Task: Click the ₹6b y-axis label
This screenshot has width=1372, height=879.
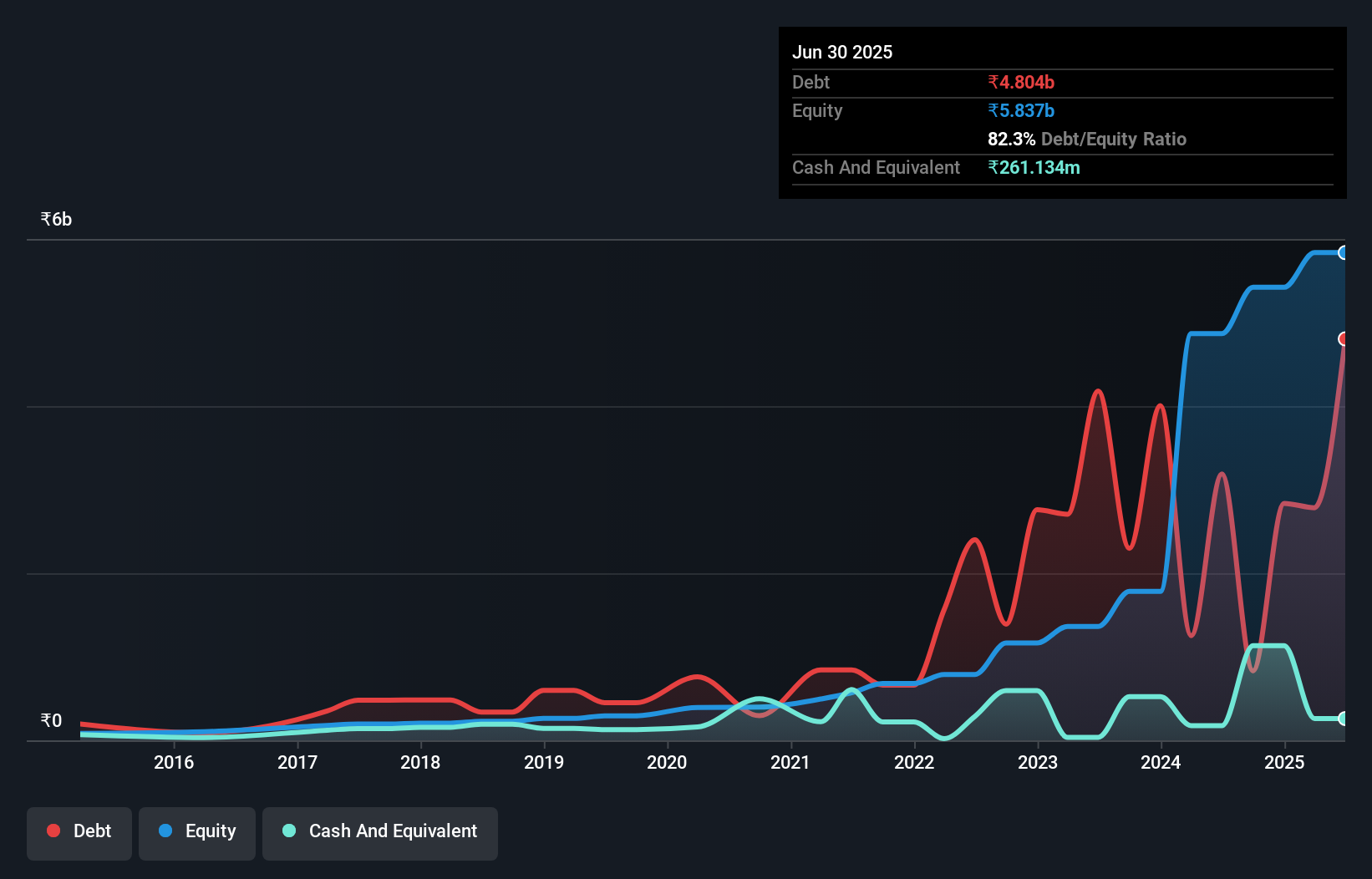Action: coord(56,219)
